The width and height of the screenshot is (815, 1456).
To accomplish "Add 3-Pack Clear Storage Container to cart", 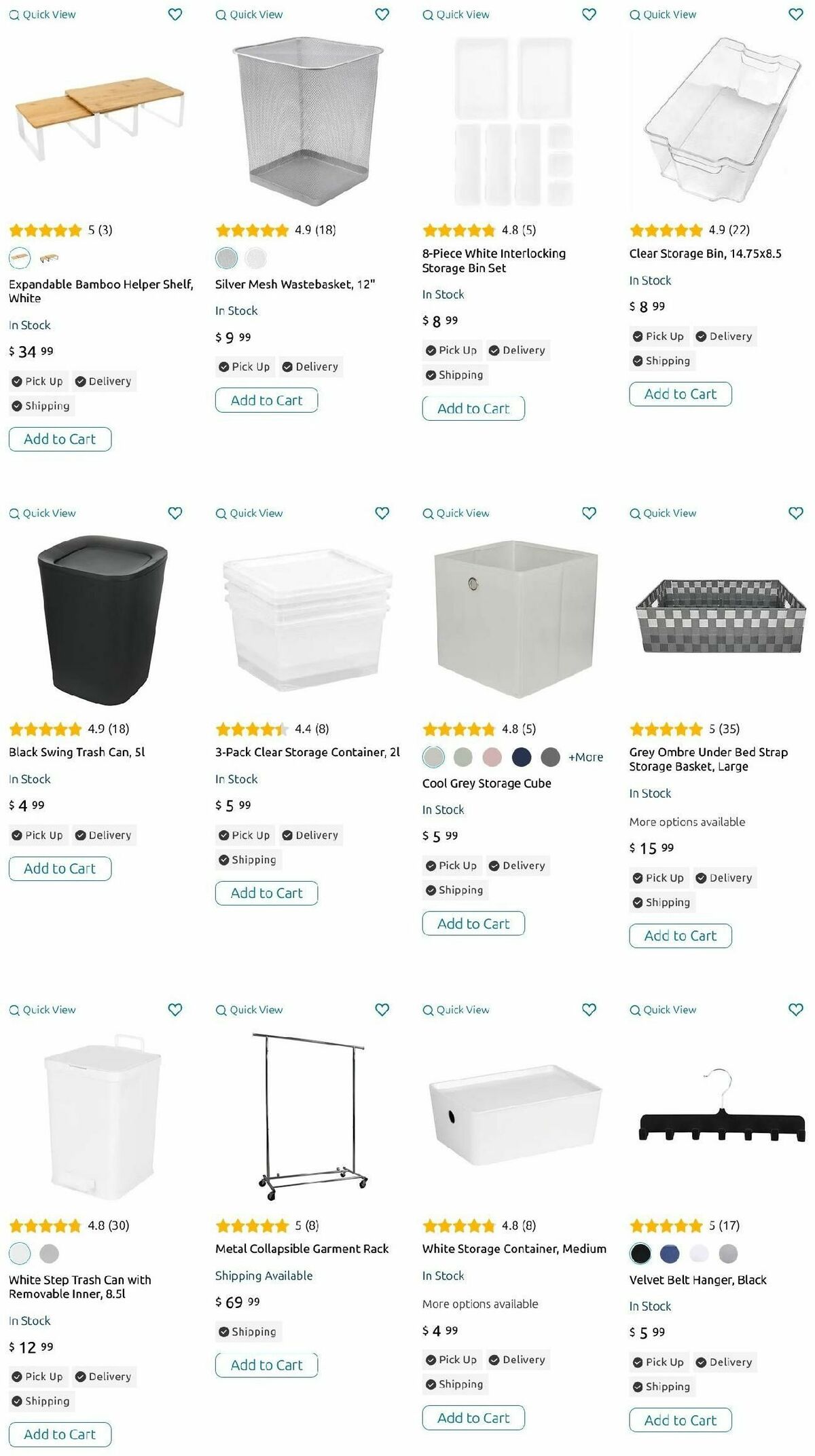I will [x=267, y=893].
